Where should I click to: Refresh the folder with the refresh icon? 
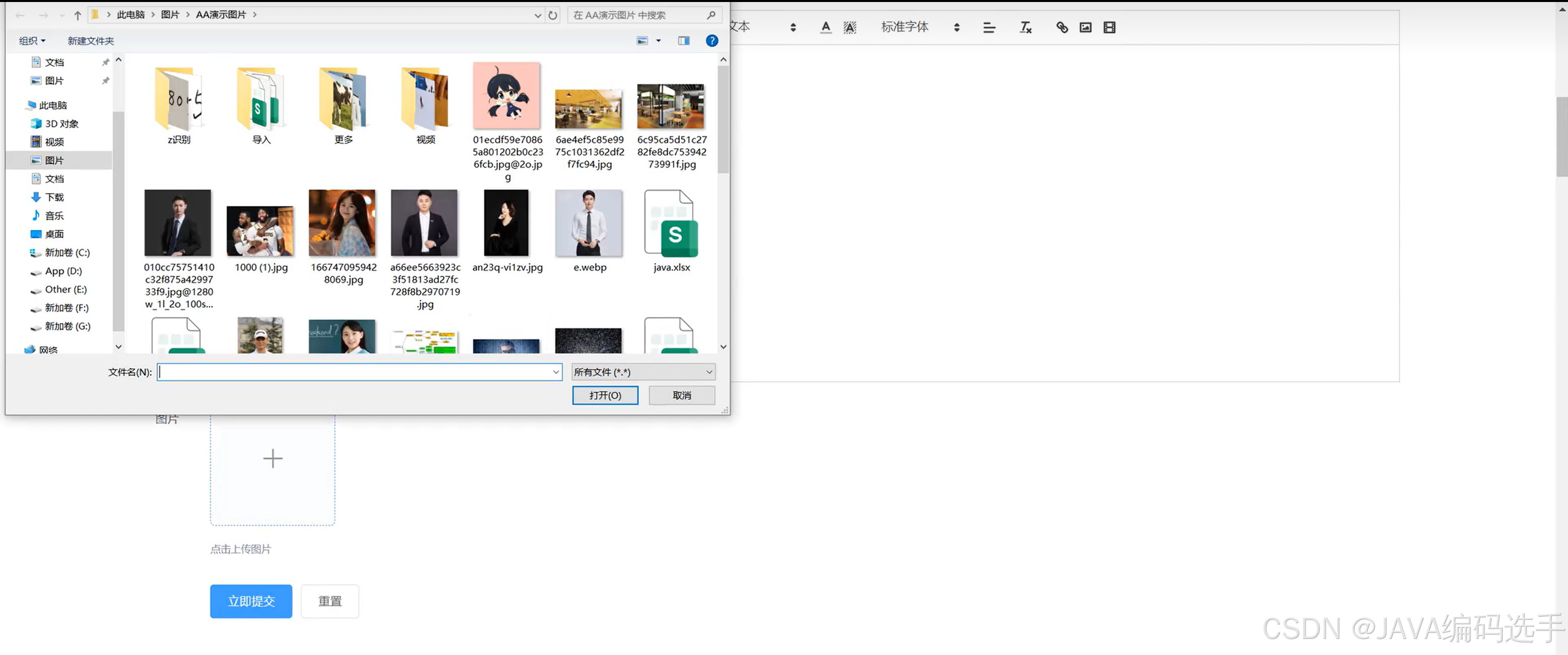tap(552, 15)
